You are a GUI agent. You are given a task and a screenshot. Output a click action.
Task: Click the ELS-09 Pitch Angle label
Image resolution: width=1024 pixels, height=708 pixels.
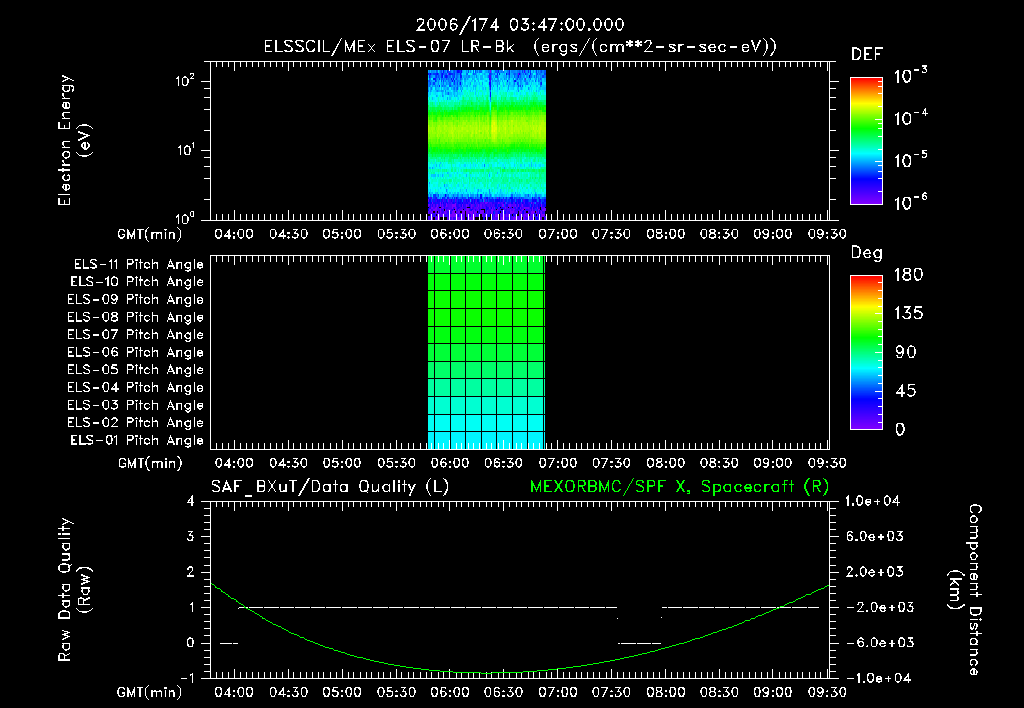(x=135, y=300)
